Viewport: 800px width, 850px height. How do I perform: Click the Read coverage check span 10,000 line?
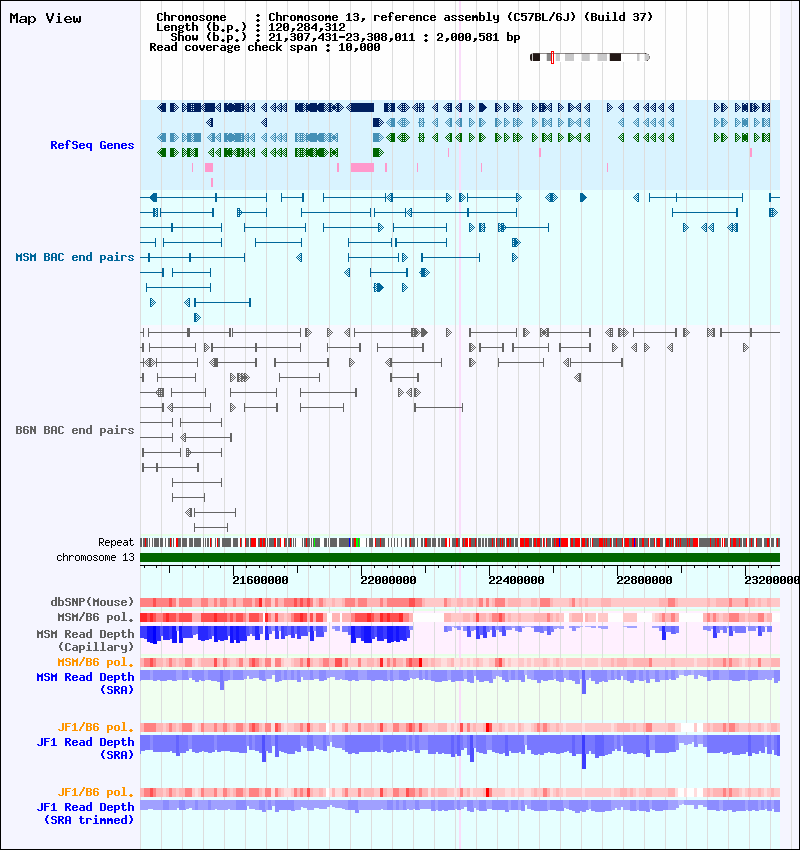point(264,48)
